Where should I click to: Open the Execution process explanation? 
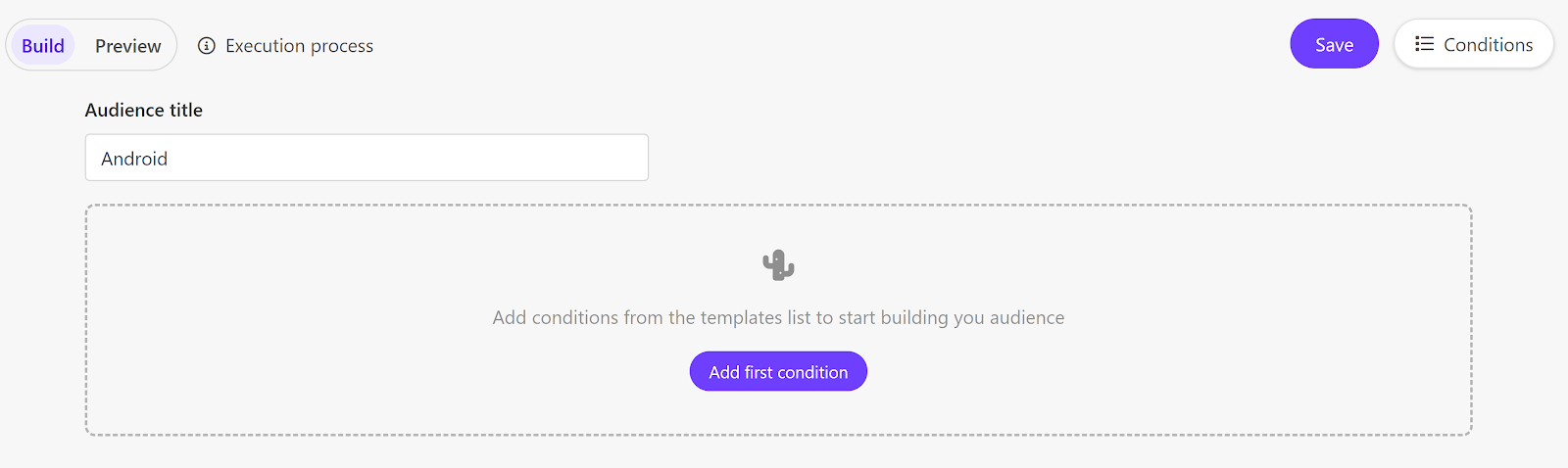tap(285, 46)
